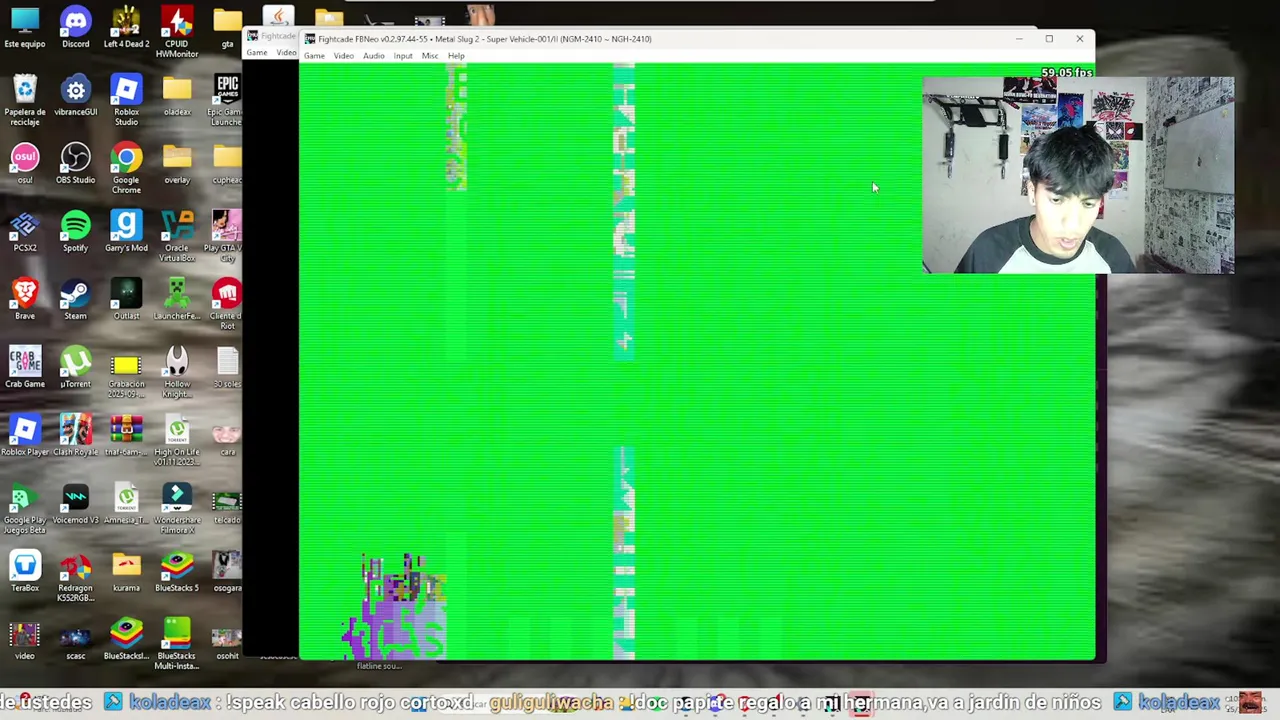
Task: Launch Google Chrome from desktop
Action: (126, 168)
